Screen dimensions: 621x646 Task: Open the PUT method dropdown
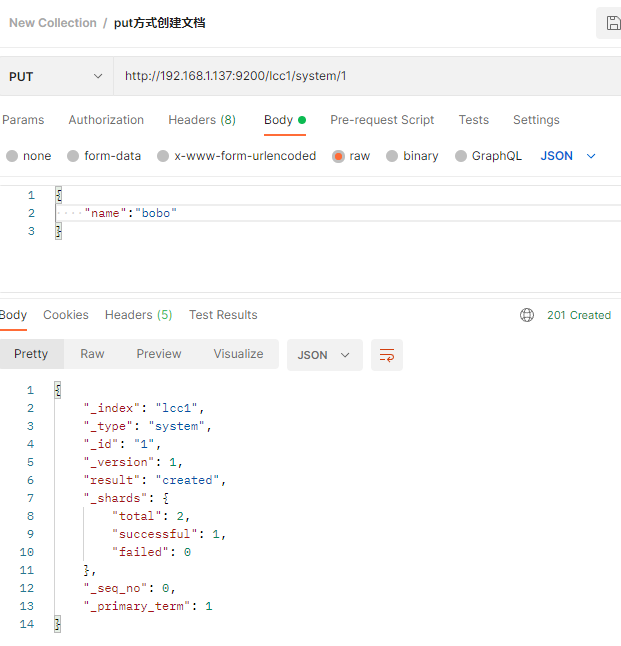pos(55,76)
